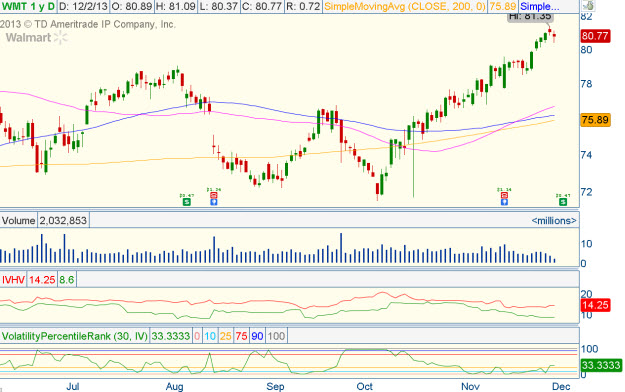The height and width of the screenshot is (392, 625).
Task: Click the Volume study label
Action: coord(18,221)
